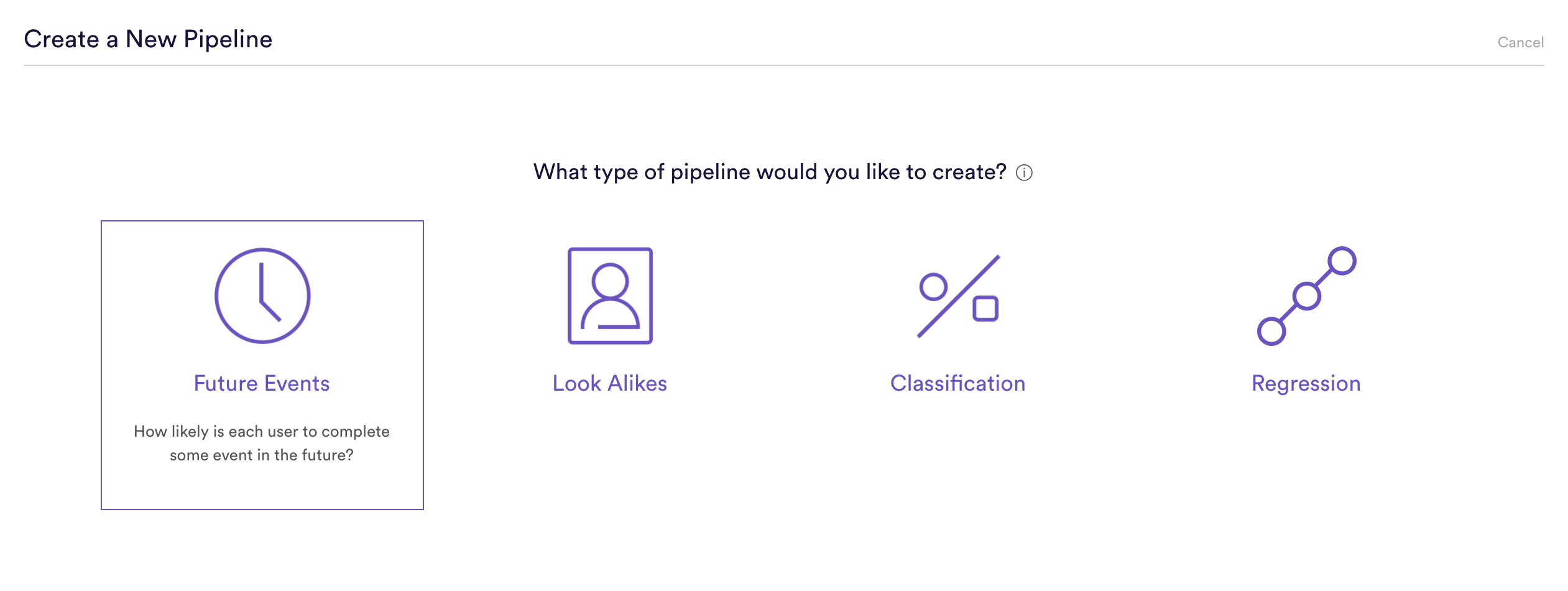
Task: Open the info tooltip beside pipeline question
Action: tap(1024, 173)
